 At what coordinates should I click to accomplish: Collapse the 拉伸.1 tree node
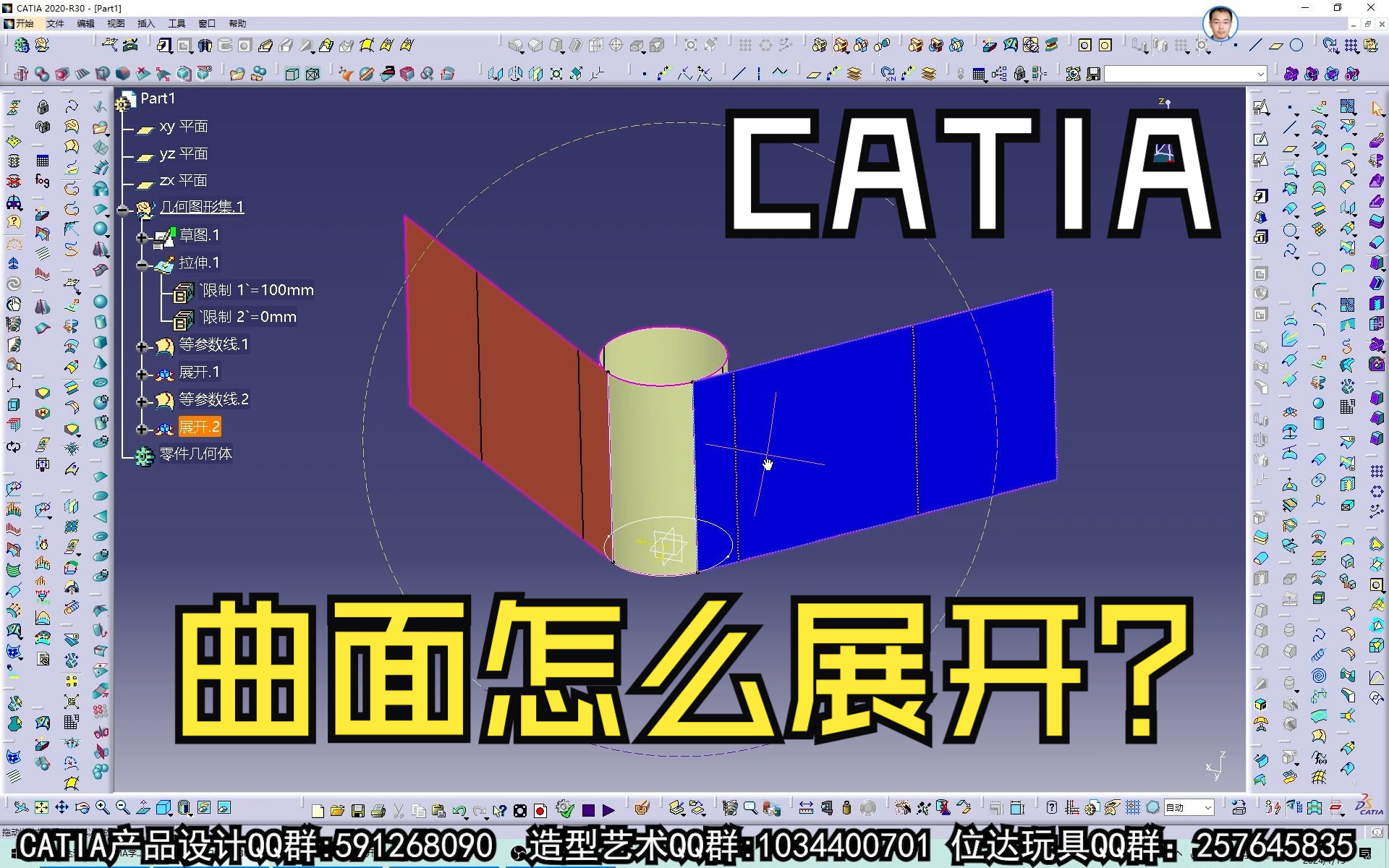(142, 265)
